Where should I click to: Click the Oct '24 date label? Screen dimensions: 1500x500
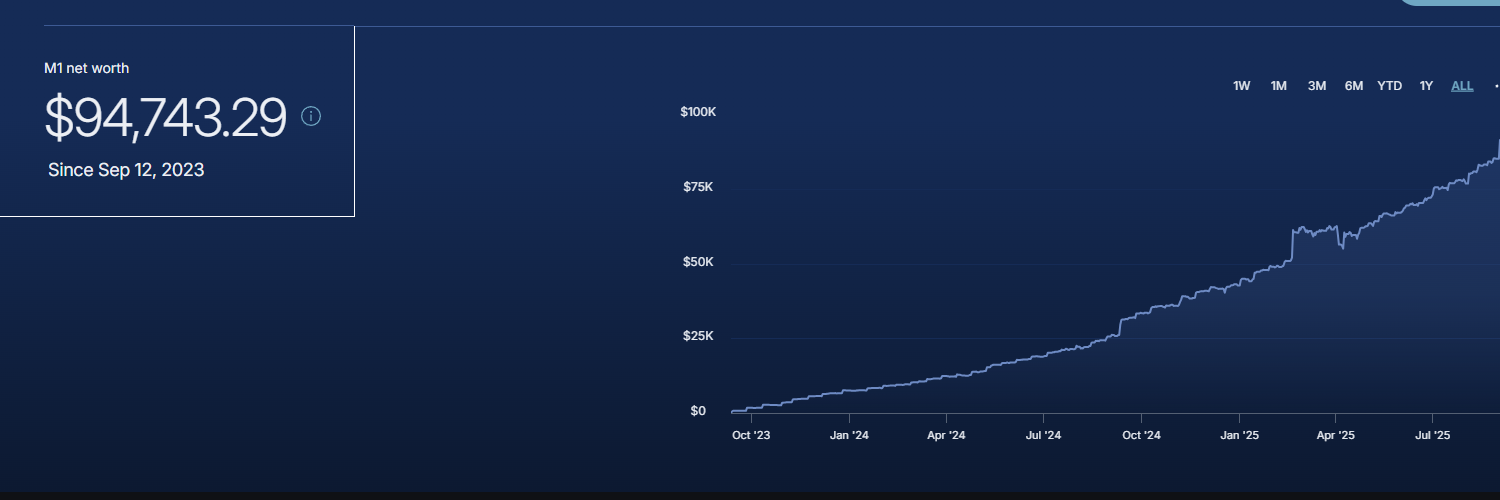coord(1141,436)
